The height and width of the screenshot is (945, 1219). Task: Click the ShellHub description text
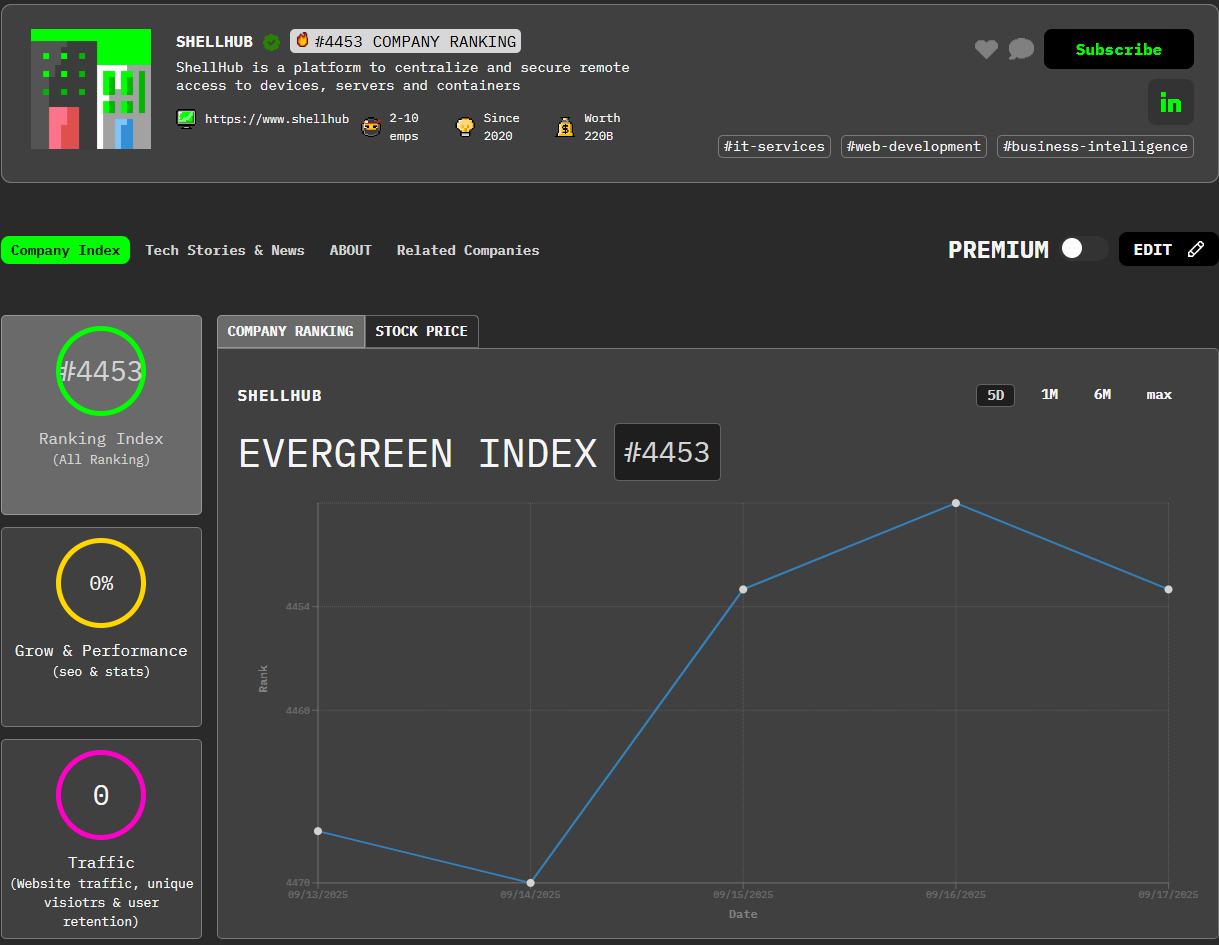403,77
